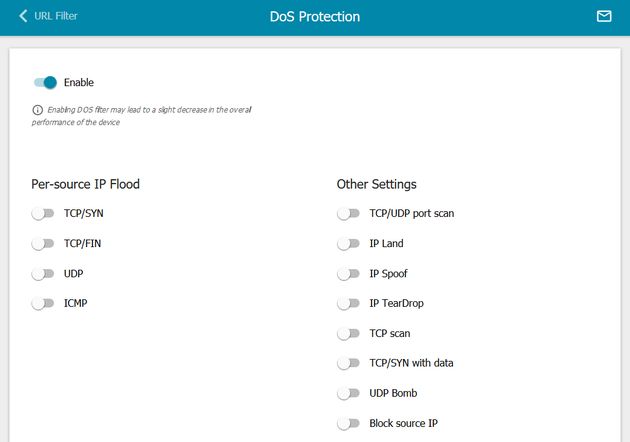
Task: Click the back chevron arrow icon
Action: pyautogui.click(x=23, y=16)
